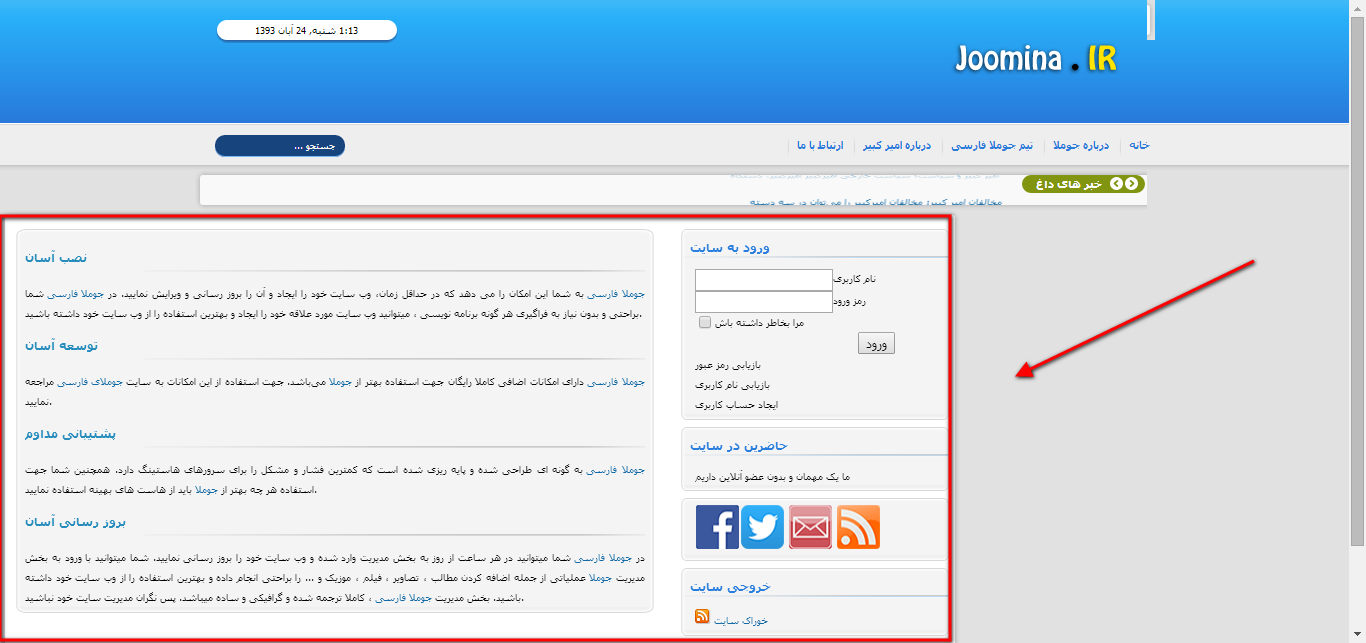Screen dimensions: 1366x643
Task: Click the ما یک مهمان و بدون عضو آنلاین داریم text
Action: point(772,477)
